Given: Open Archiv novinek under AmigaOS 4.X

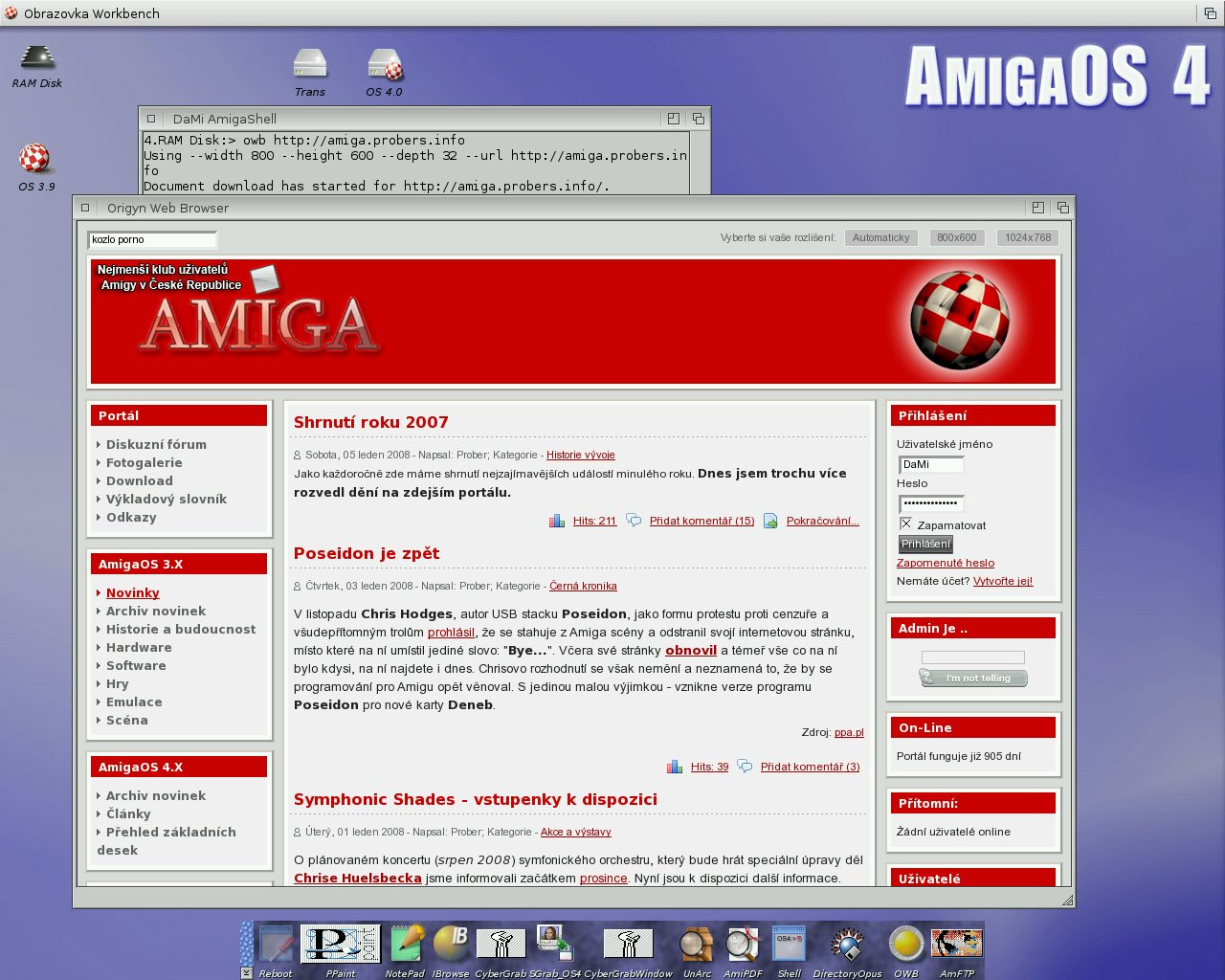Looking at the screenshot, I should pos(156,795).
